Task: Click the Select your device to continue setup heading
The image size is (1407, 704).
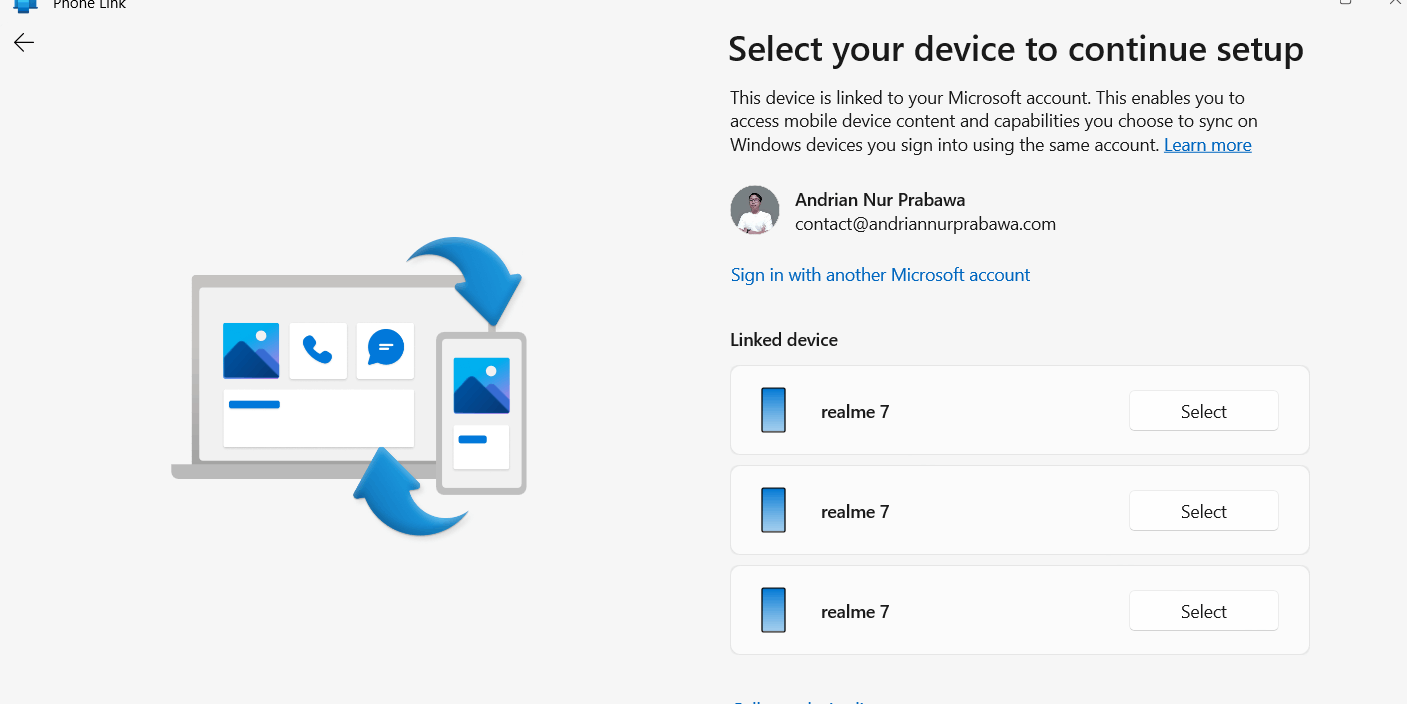Action: [x=1016, y=49]
